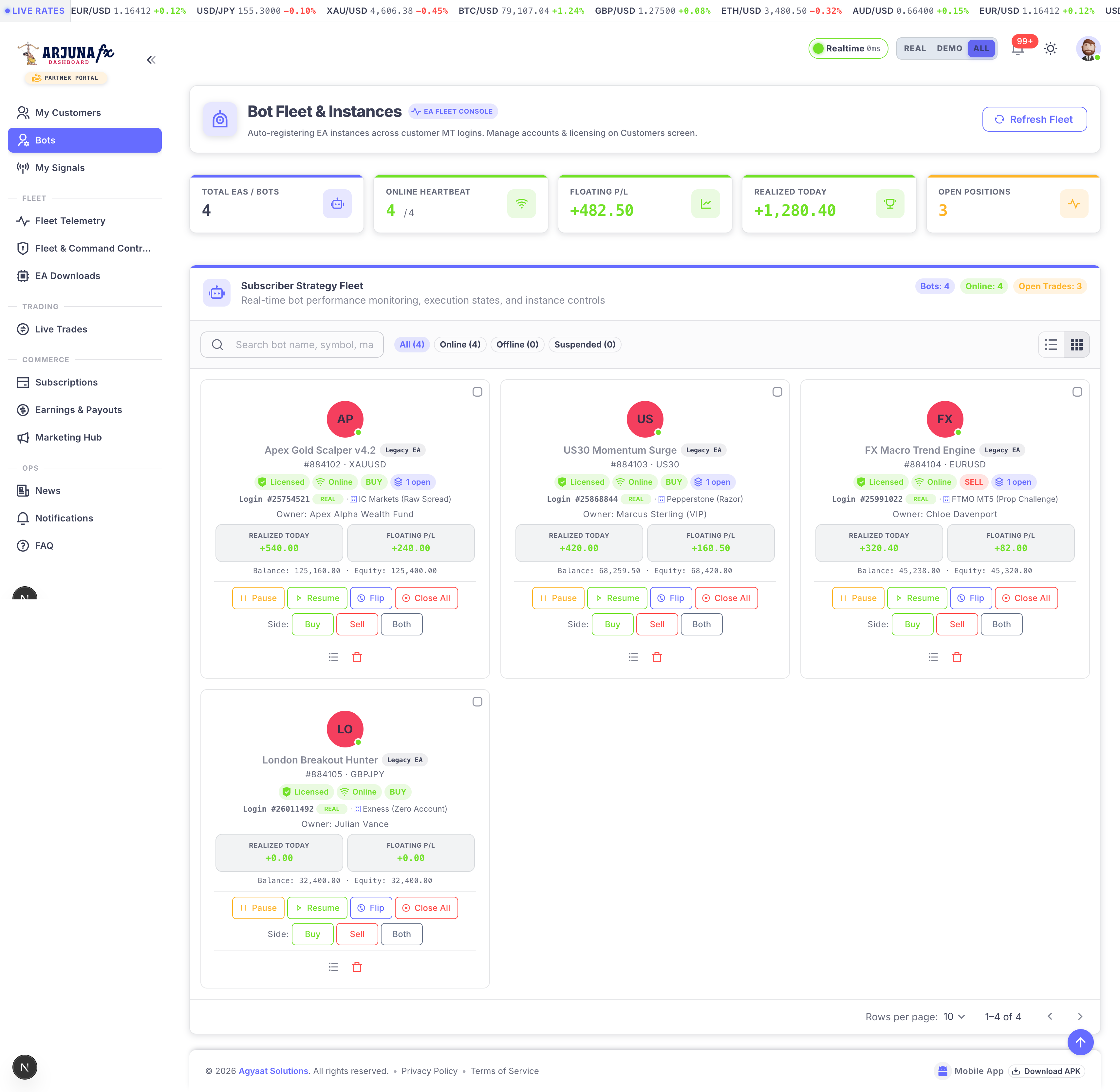This screenshot has height=1092, width=1120.
Task: Open the Rows per page dropdown
Action: [x=954, y=1017]
